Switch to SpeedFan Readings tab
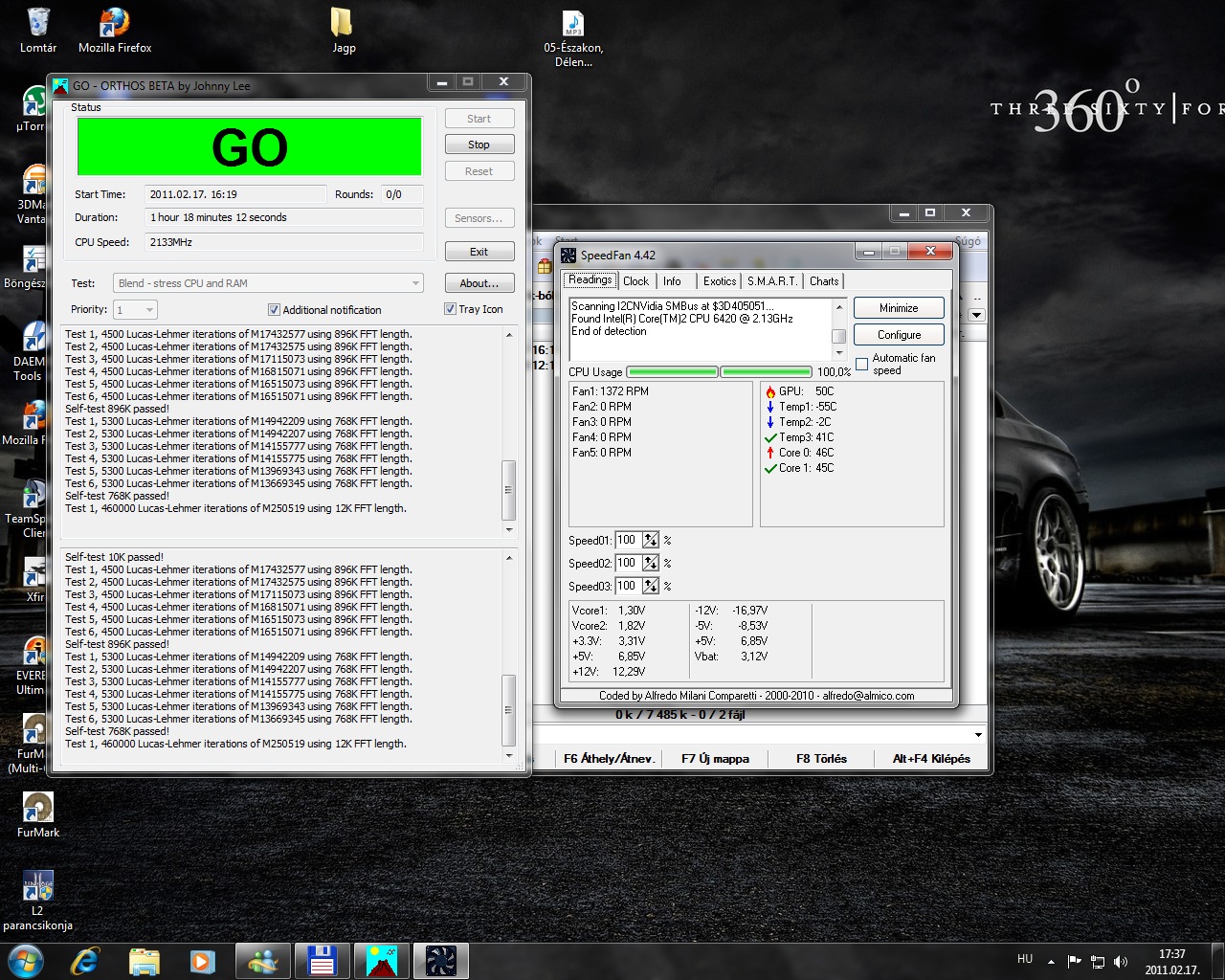Viewport: 1225px width, 980px height. (x=590, y=279)
